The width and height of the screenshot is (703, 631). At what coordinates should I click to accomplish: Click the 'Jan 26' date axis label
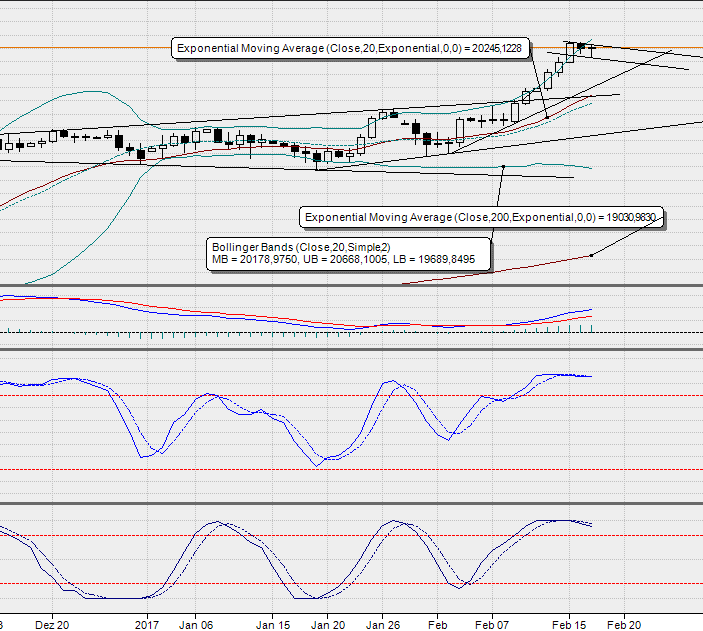(x=382, y=625)
